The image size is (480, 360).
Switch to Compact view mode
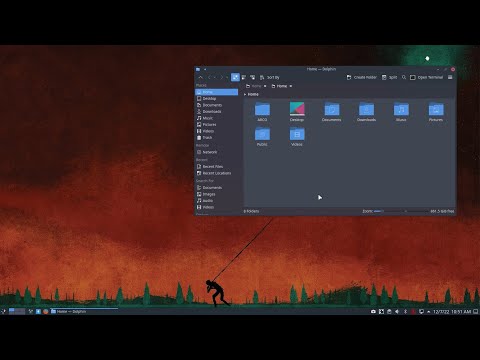coord(244,77)
